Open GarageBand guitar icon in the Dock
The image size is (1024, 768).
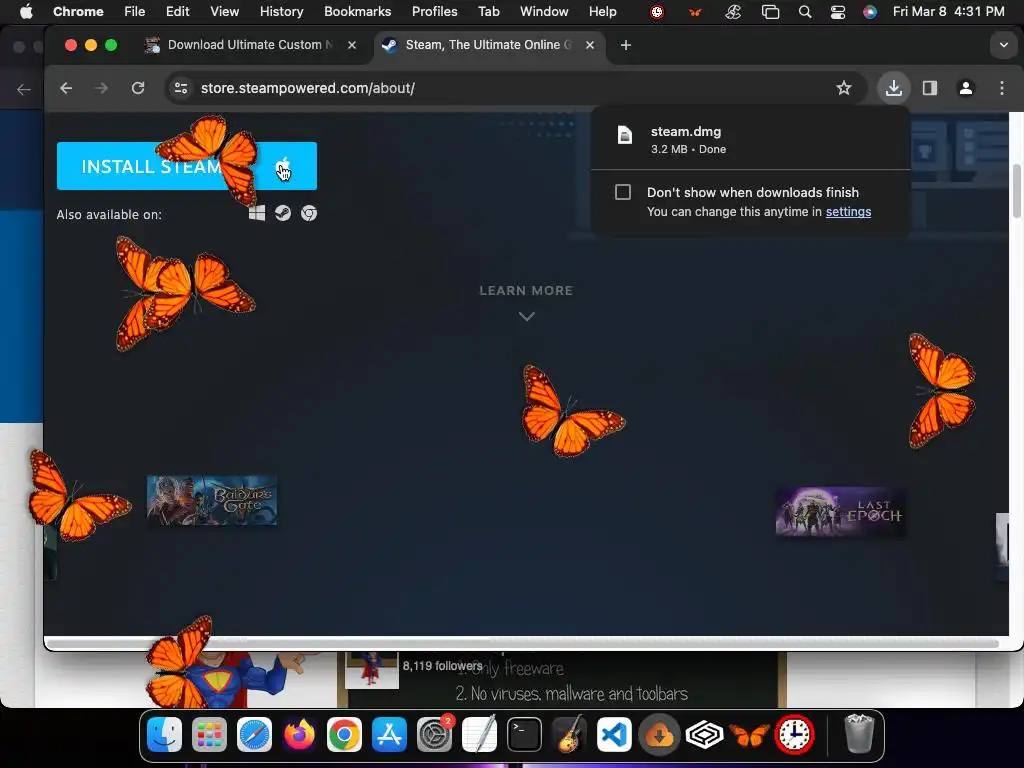point(569,735)
